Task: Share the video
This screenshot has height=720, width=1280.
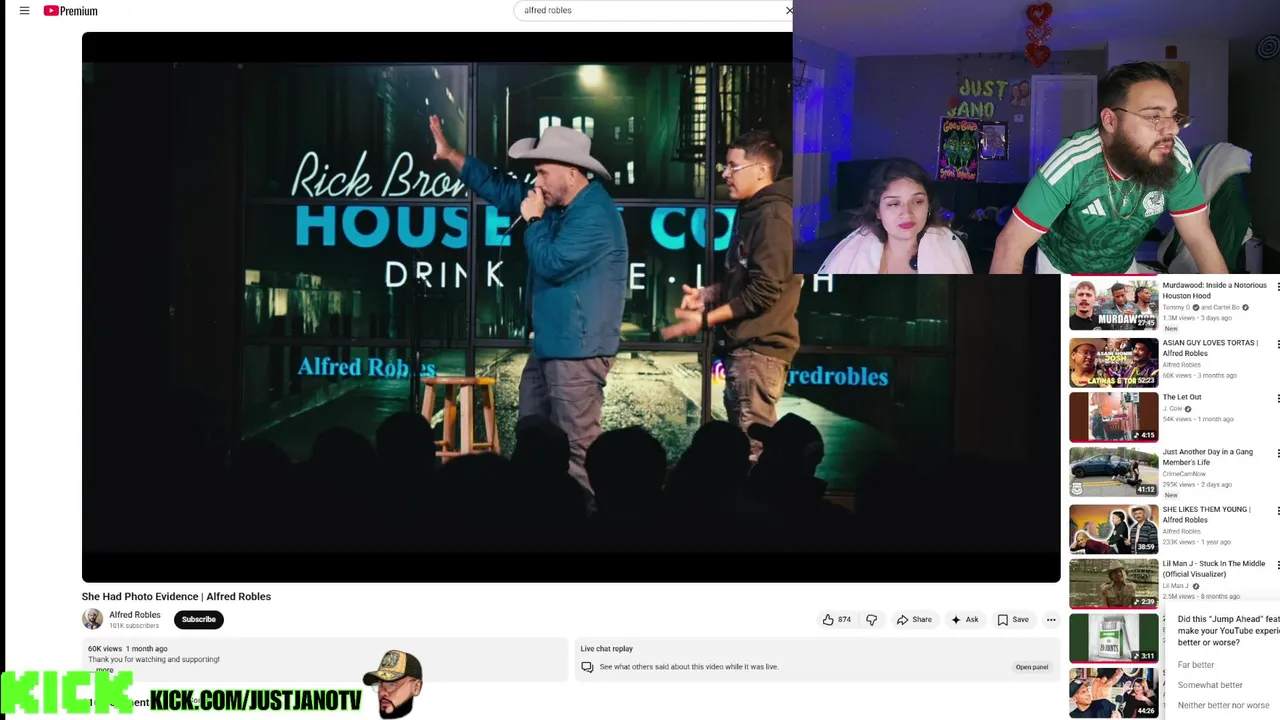Action: (914, 620)
